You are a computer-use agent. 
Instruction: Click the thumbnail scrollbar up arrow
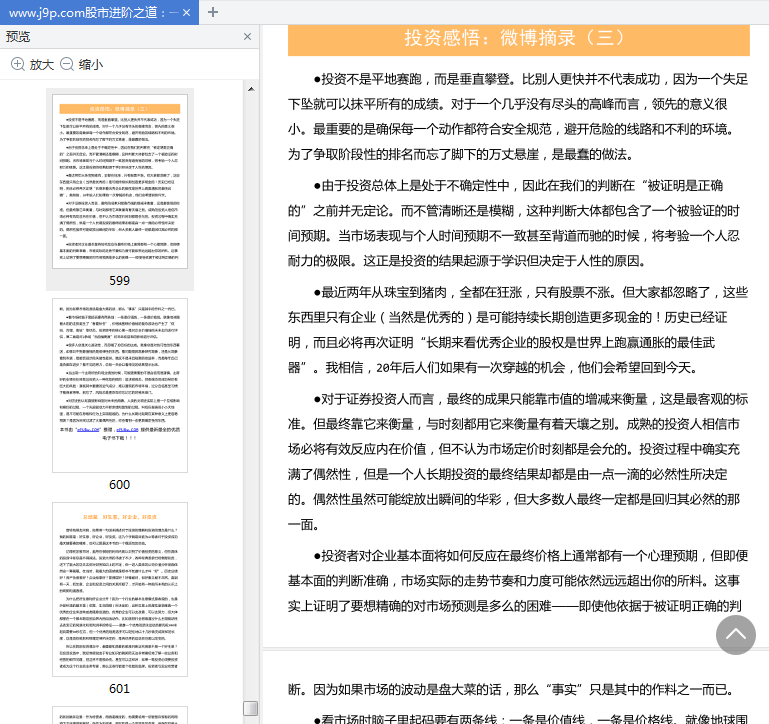pyautogui.click(x=251, y=89)
